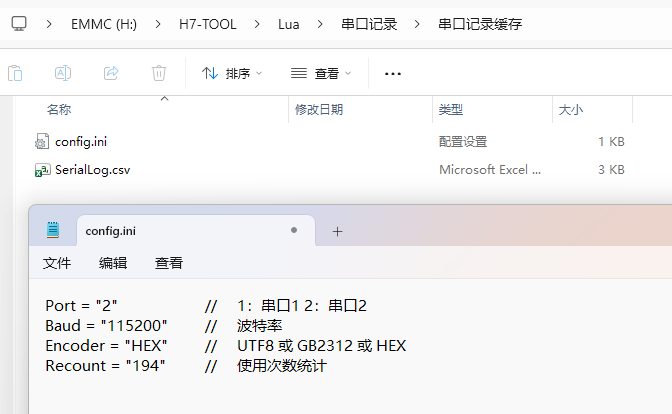This screenshot has height=414, width=672.
Task: Click the 1 KB size value
Action: (x=611, y=142)
